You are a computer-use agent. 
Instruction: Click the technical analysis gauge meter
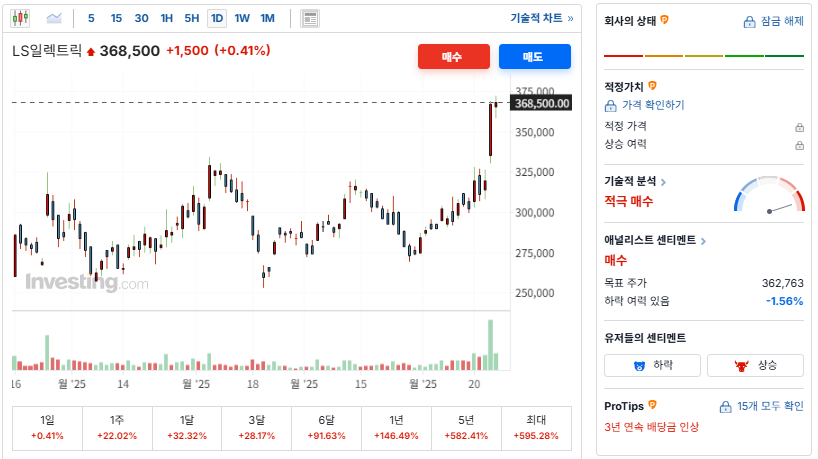(769, 195)
